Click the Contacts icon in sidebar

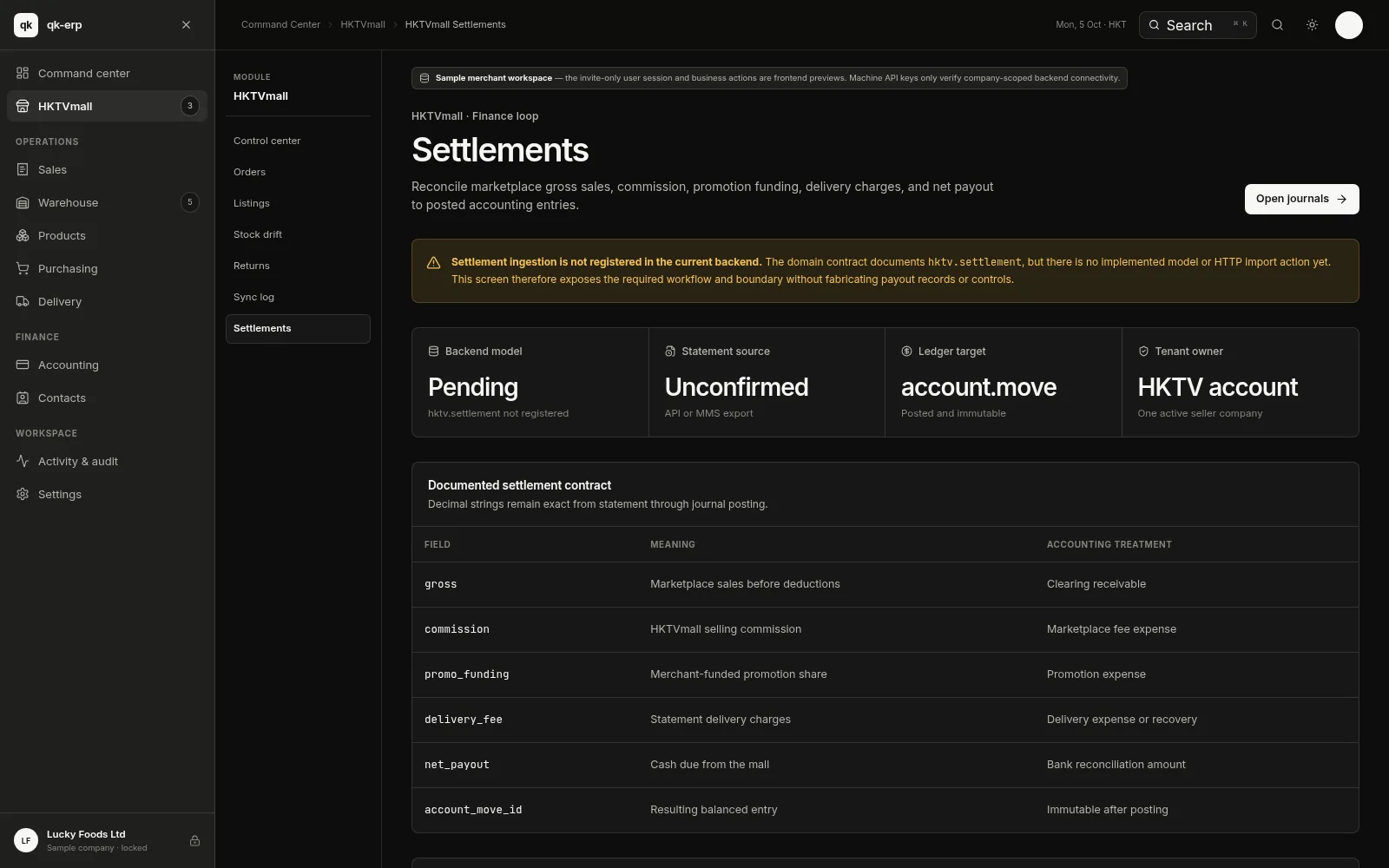click(x=23, y=398)
